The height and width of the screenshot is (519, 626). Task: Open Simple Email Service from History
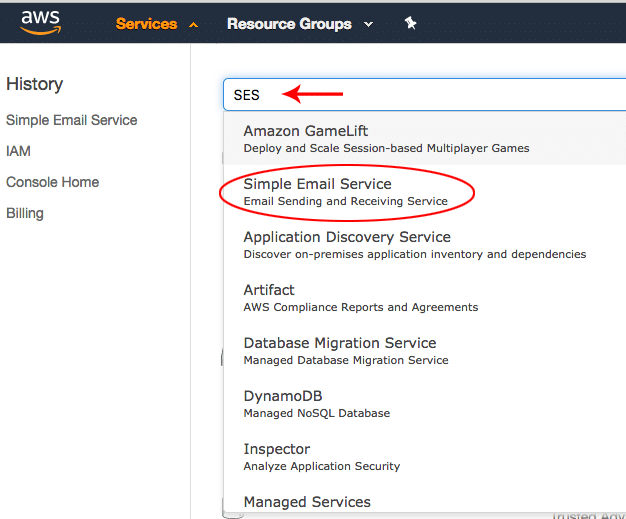point(72,120)
